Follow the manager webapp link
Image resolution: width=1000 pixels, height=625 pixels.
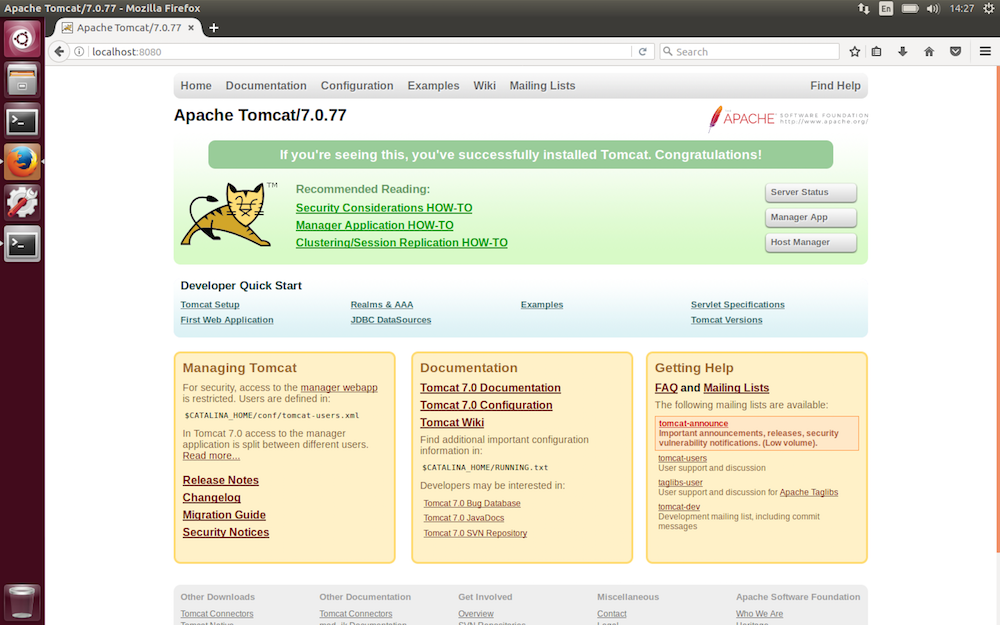(x=339, y=388)
